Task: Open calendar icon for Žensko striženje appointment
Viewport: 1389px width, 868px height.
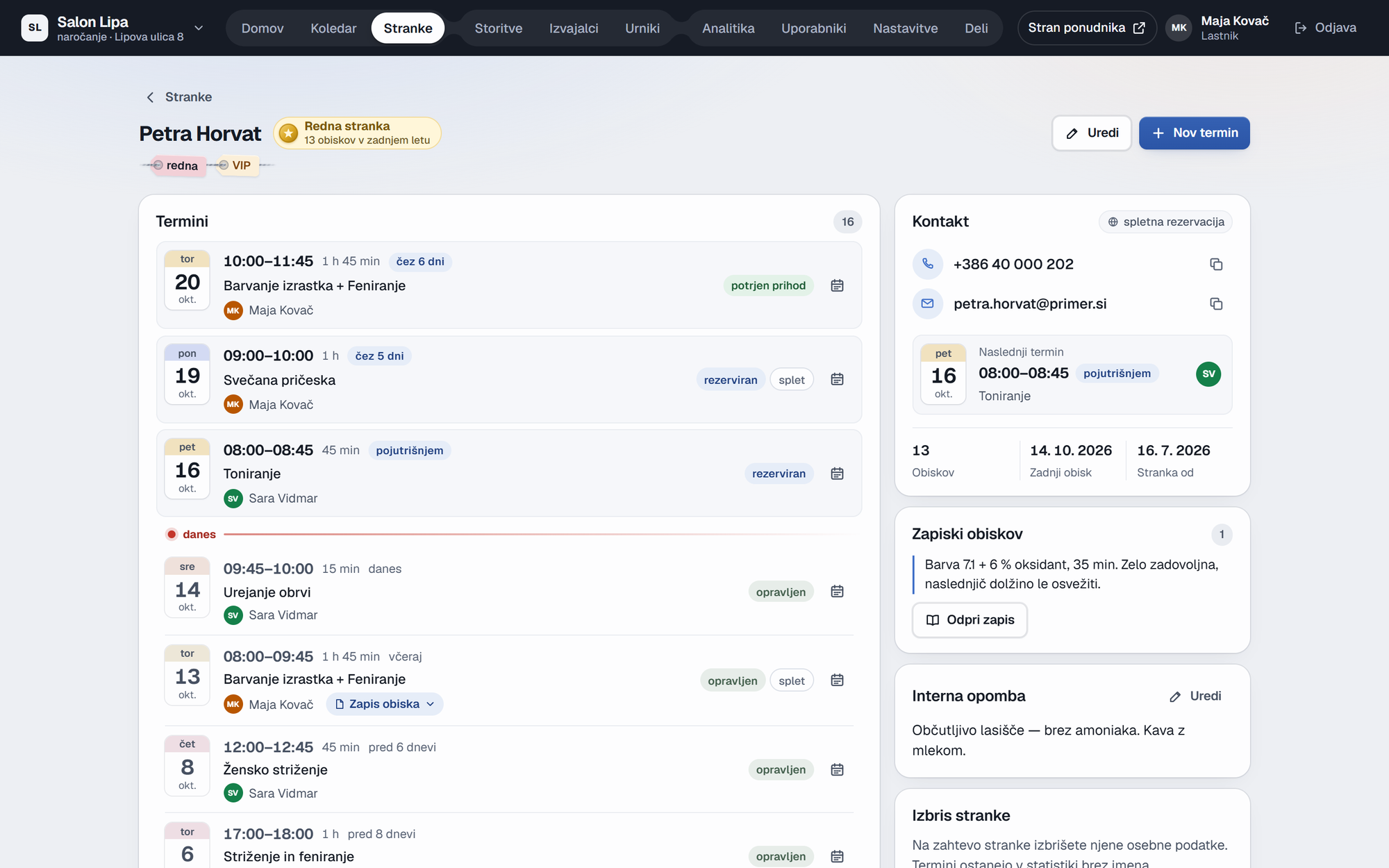Action: pos(837,769)
